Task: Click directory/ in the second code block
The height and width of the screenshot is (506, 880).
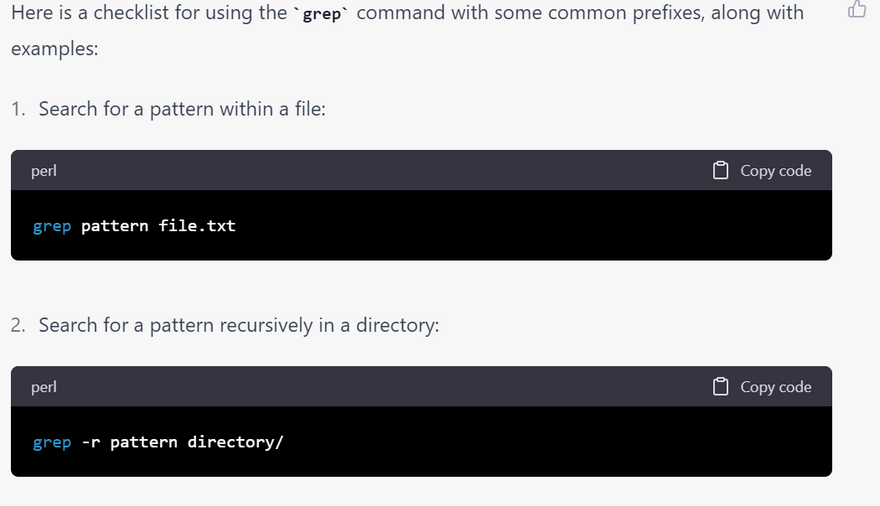Action: [236, 442]
